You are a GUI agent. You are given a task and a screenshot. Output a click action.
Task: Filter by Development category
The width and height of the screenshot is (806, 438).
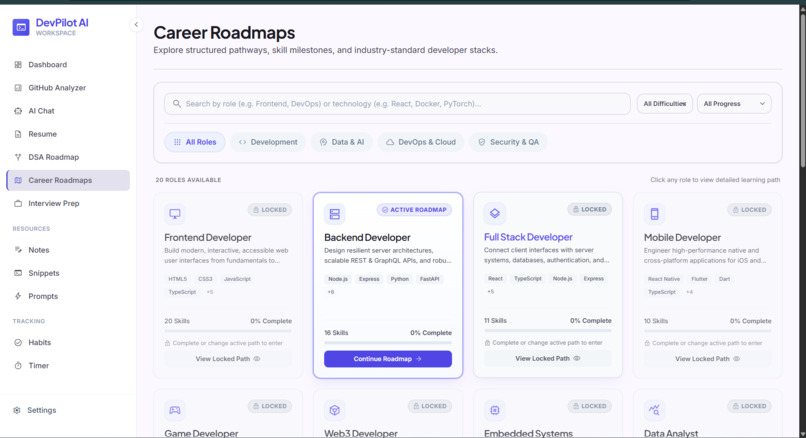[x=268, y=142]
